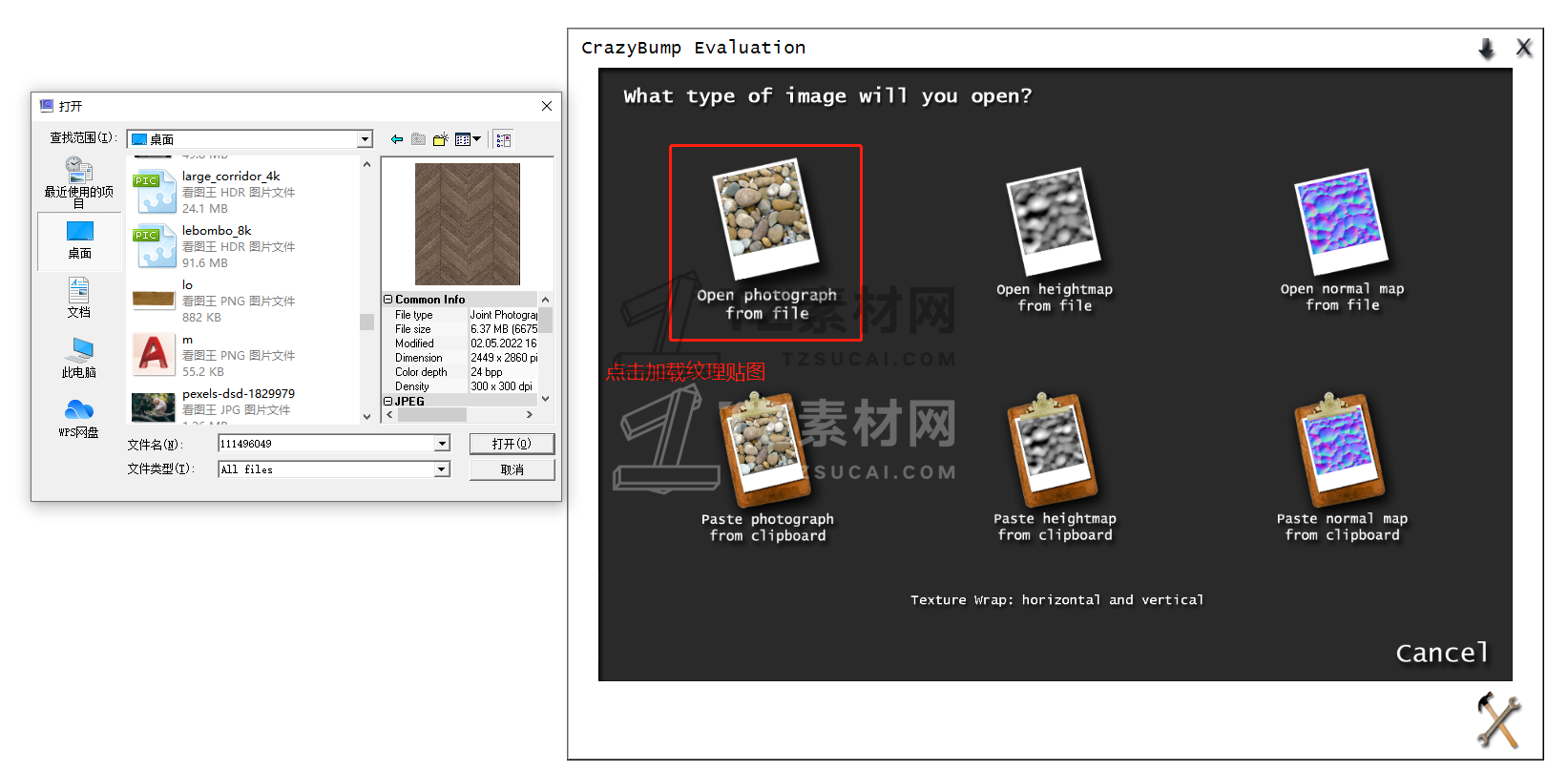Paste photograph from clipboard

point(767,468)
